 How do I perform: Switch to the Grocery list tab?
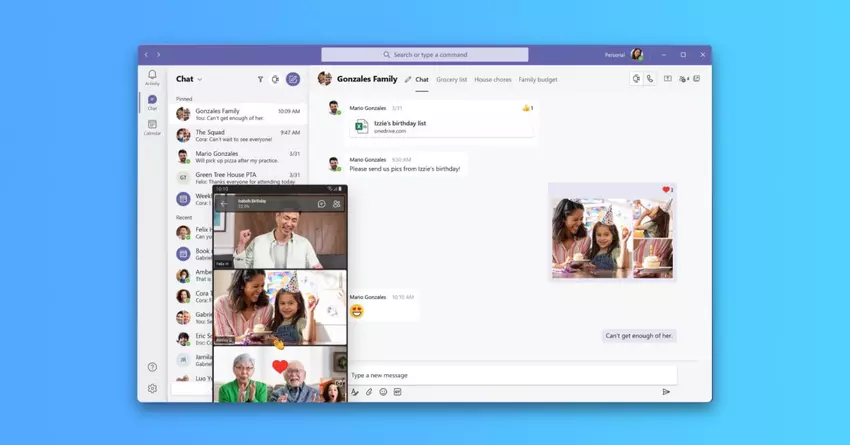[x=451, y=79]
